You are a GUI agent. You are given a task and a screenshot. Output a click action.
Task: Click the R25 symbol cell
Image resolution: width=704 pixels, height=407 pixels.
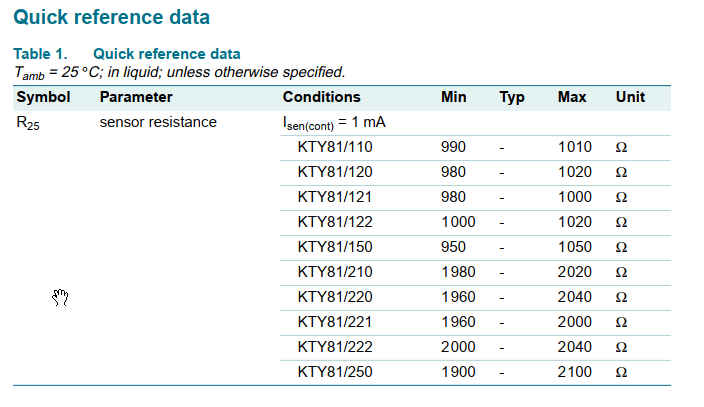28,123
